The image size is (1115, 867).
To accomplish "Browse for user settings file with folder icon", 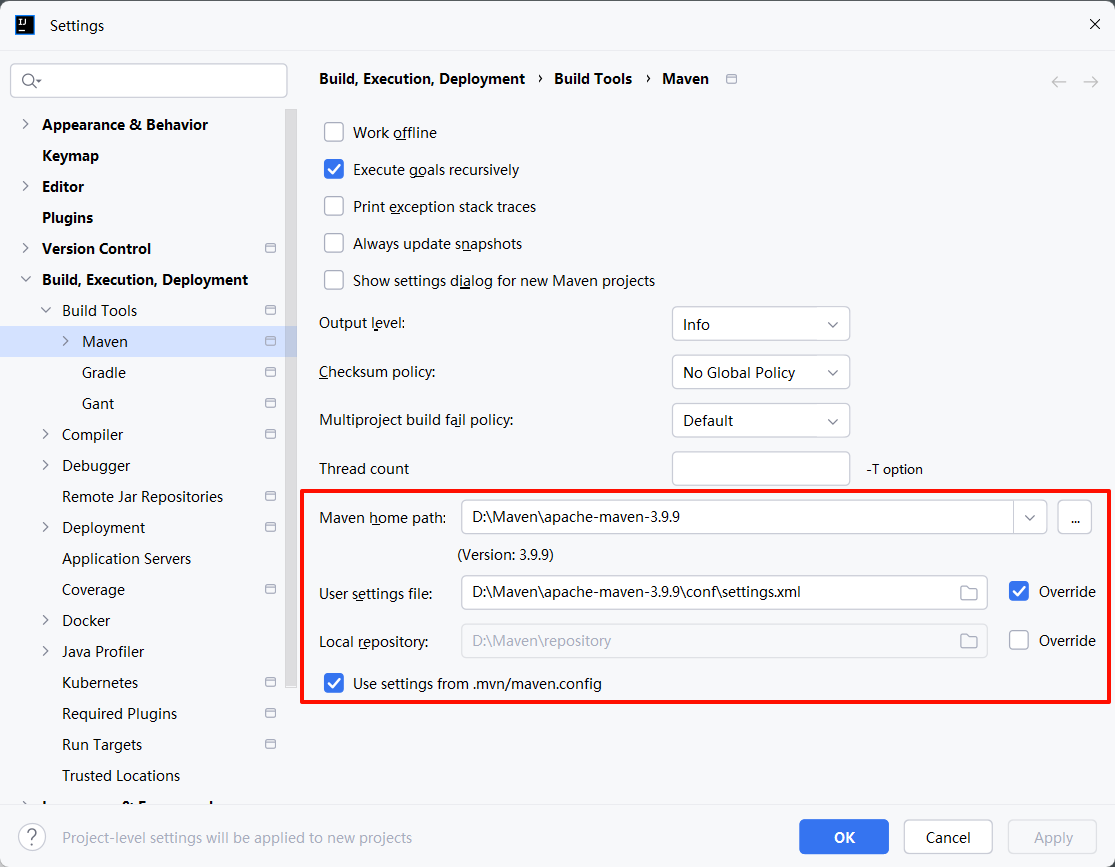I will (969, 592).
